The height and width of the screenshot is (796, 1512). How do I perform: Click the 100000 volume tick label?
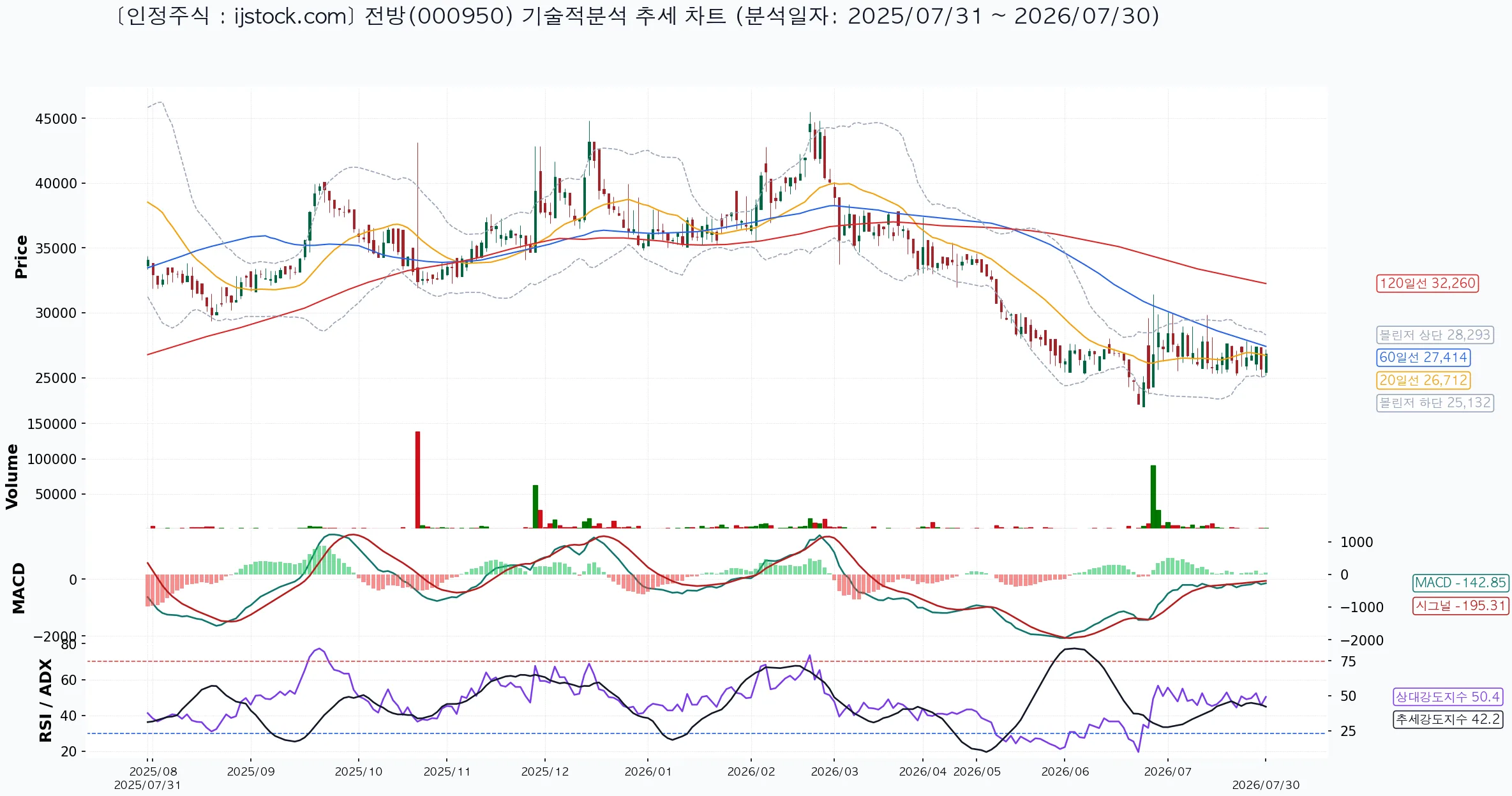[x=52, y=459]
